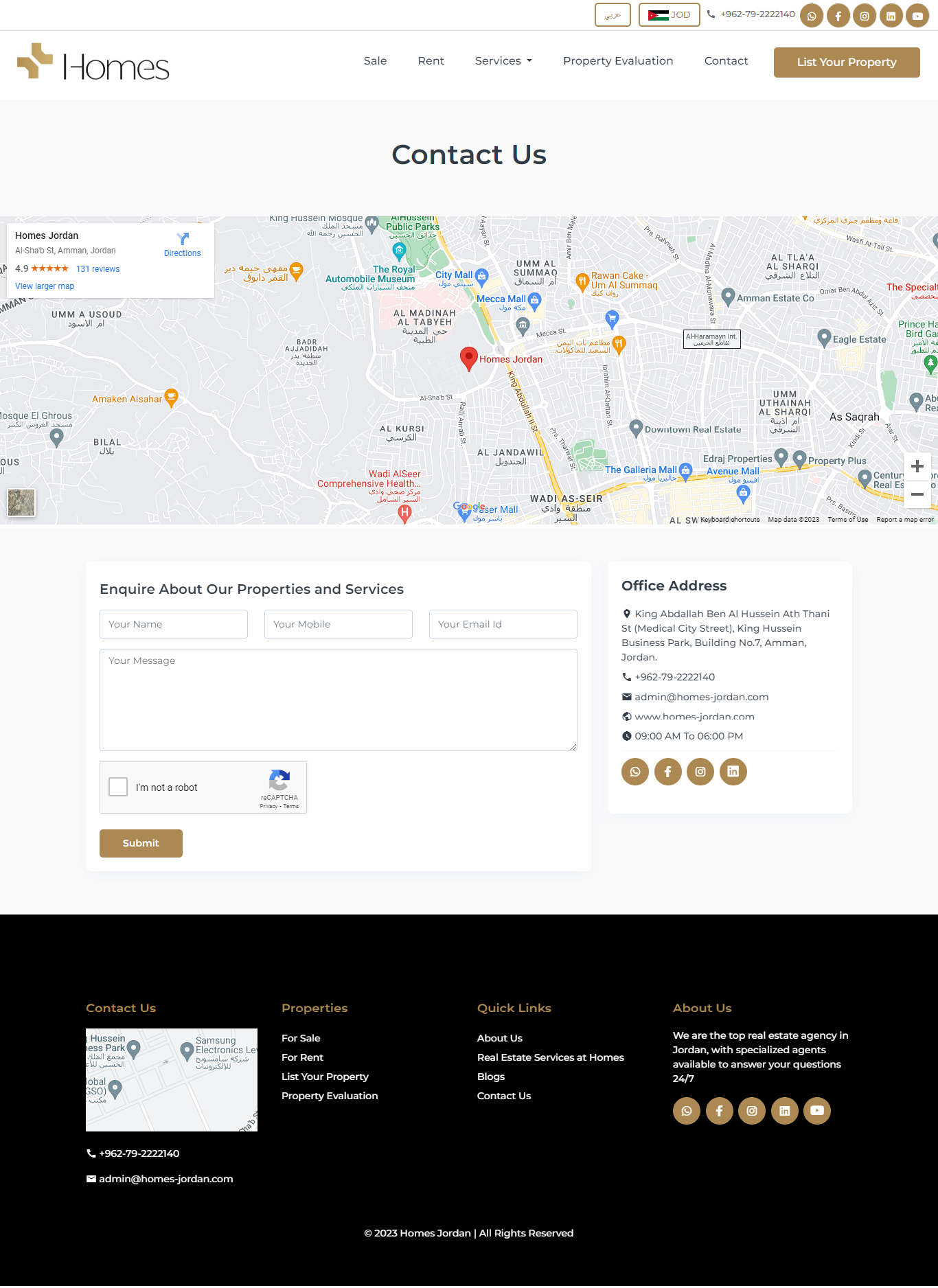
Task: Open LinkedIn icon in Office Address card
Action: [x=733, y=772]
